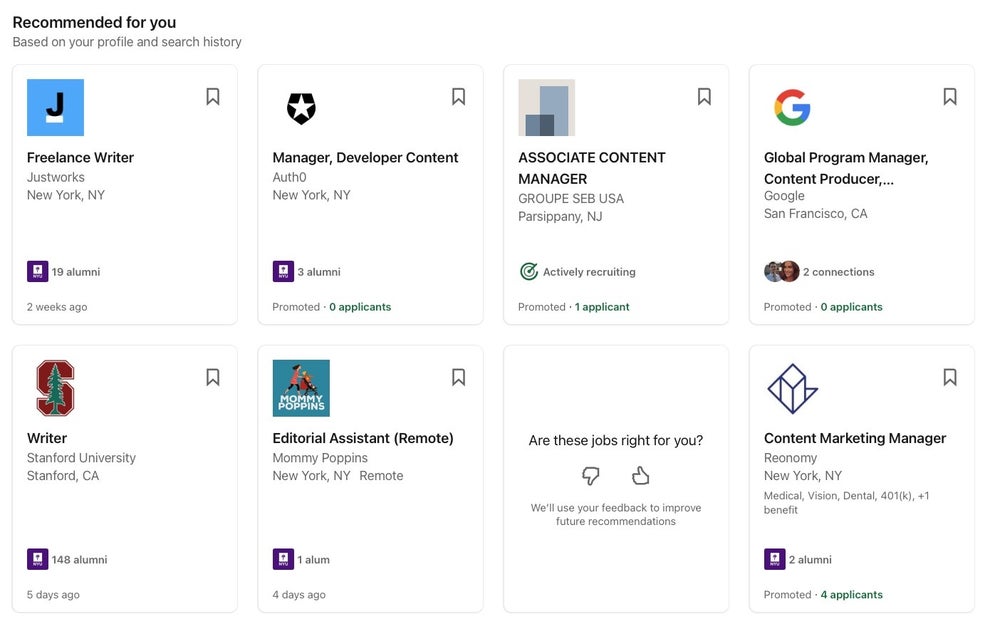The width and height of the screenshot is (990, 624).
Task: Toggle bookmark on Associate Content Manager job
Action: pyautogui.click(x=704, y=97)
